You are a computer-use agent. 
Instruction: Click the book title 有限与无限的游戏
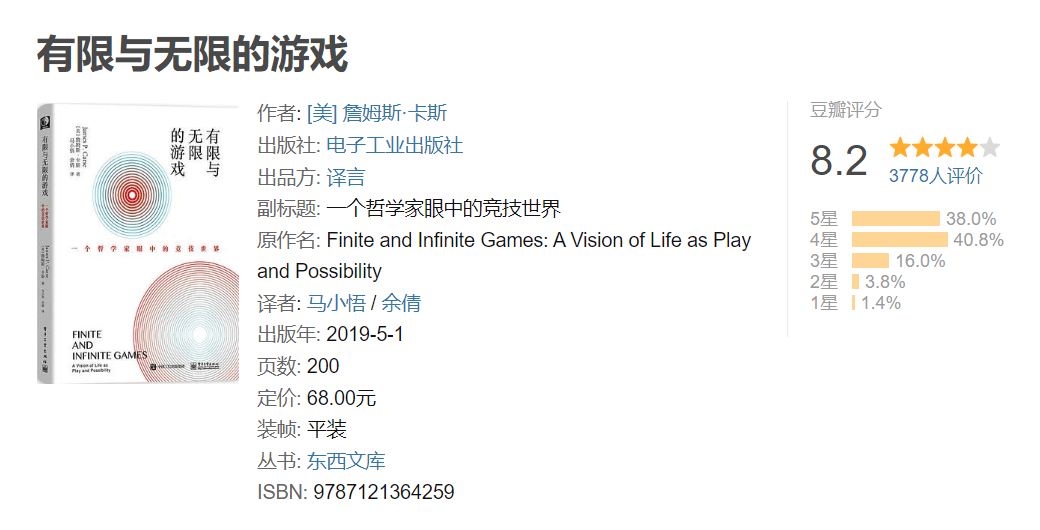pyautogui.click(x=192, y=54)
